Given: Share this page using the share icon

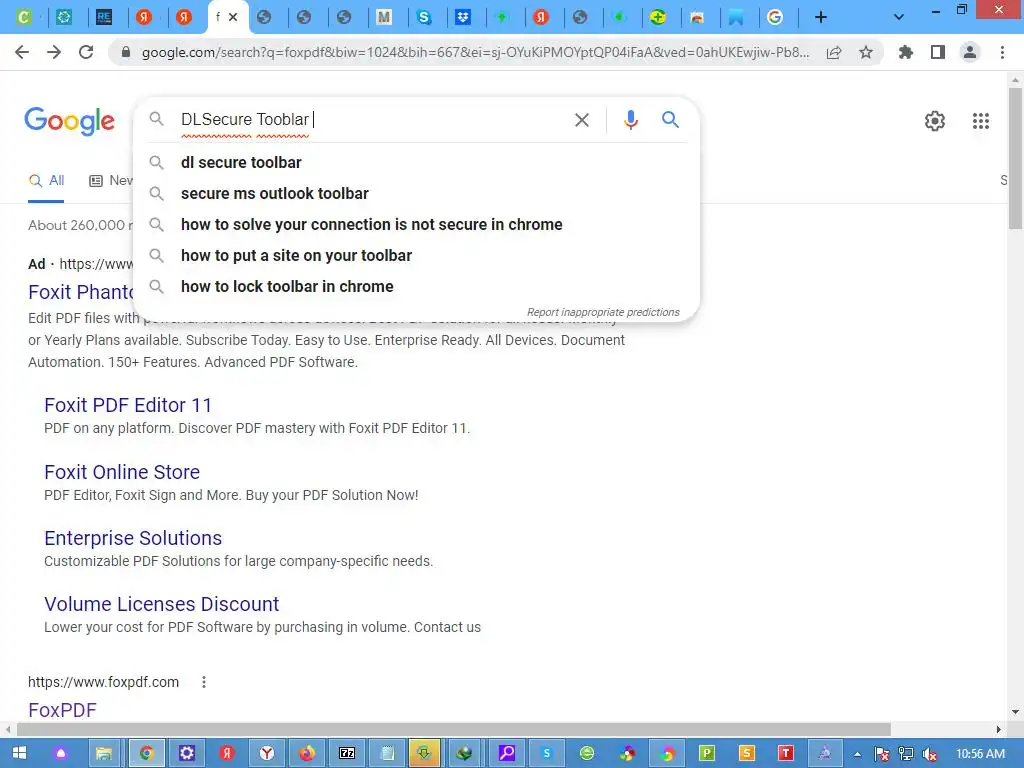Looking at the screenshot, I should click(834, 52).
